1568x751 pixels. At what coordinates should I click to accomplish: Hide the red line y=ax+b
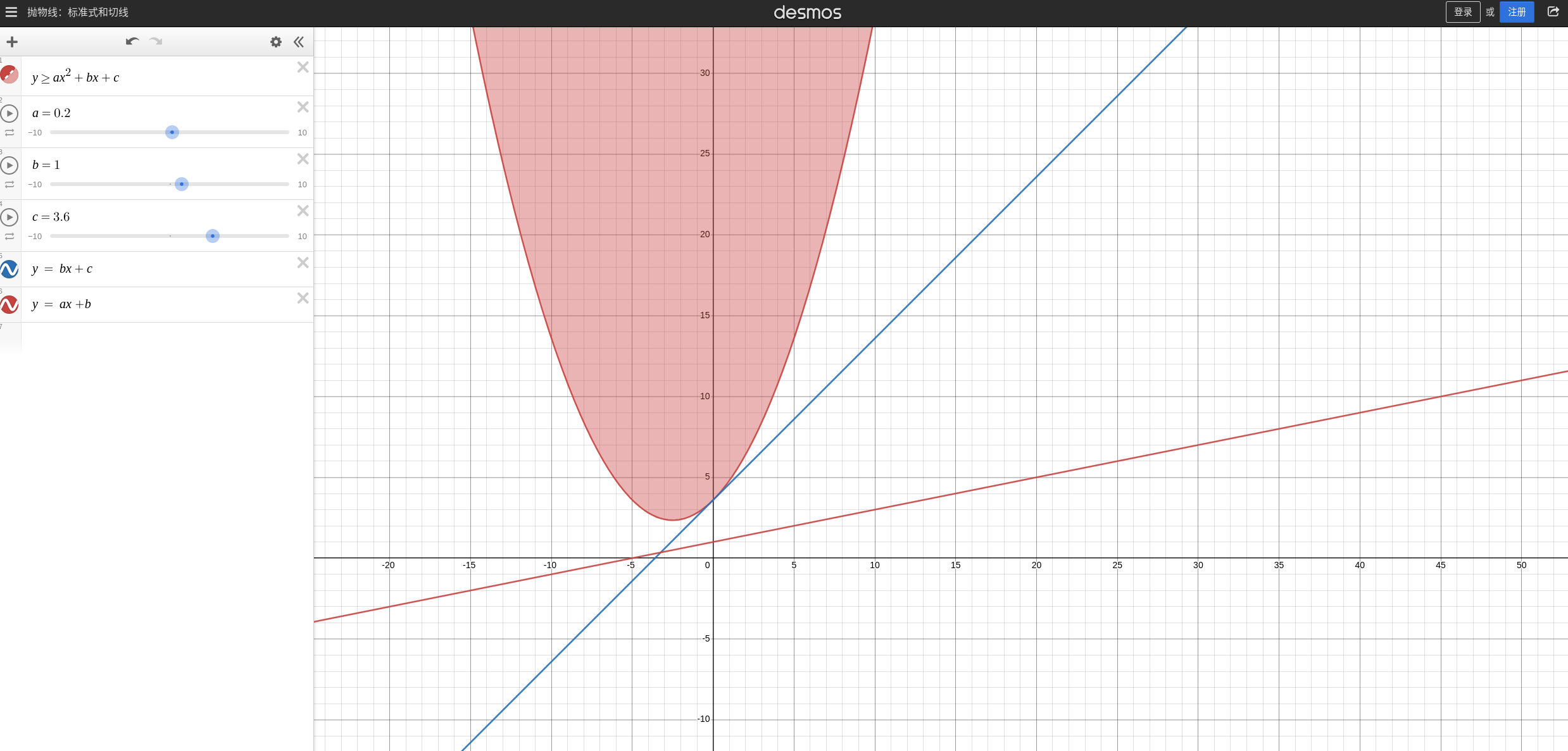point(9,305)
